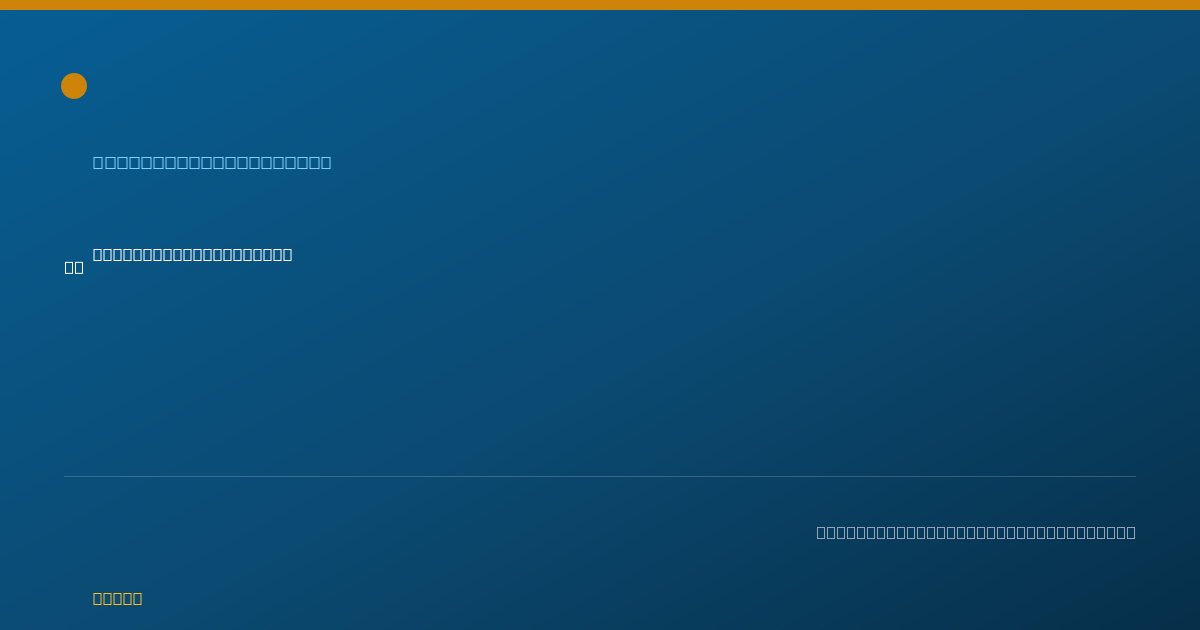1200x630 pixels.
Task: Click last character of light blue heading
Action: click(325, 162)
